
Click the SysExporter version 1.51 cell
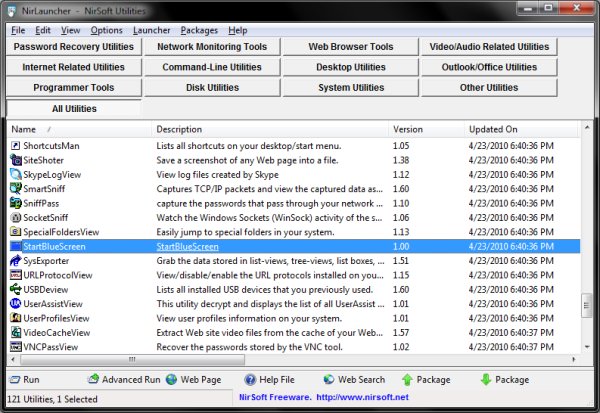click(401, 261)
